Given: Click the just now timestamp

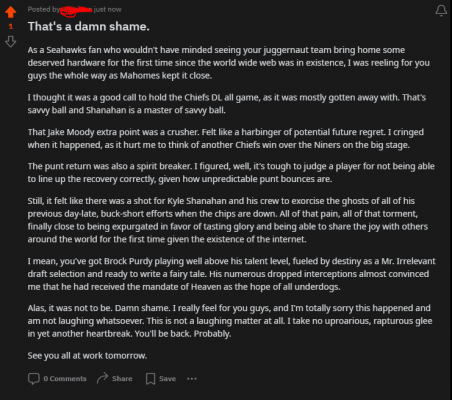Looking at the screenshot, I should (107, 10).
